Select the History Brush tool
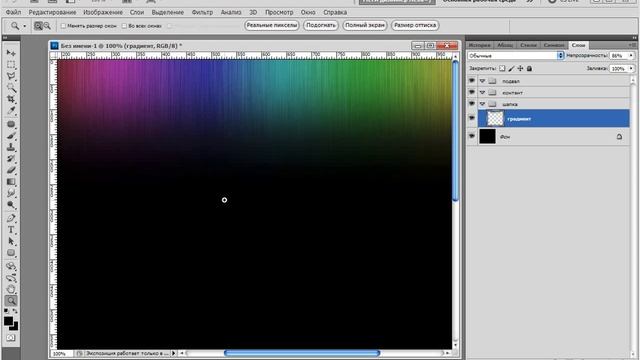 (11, 158)
